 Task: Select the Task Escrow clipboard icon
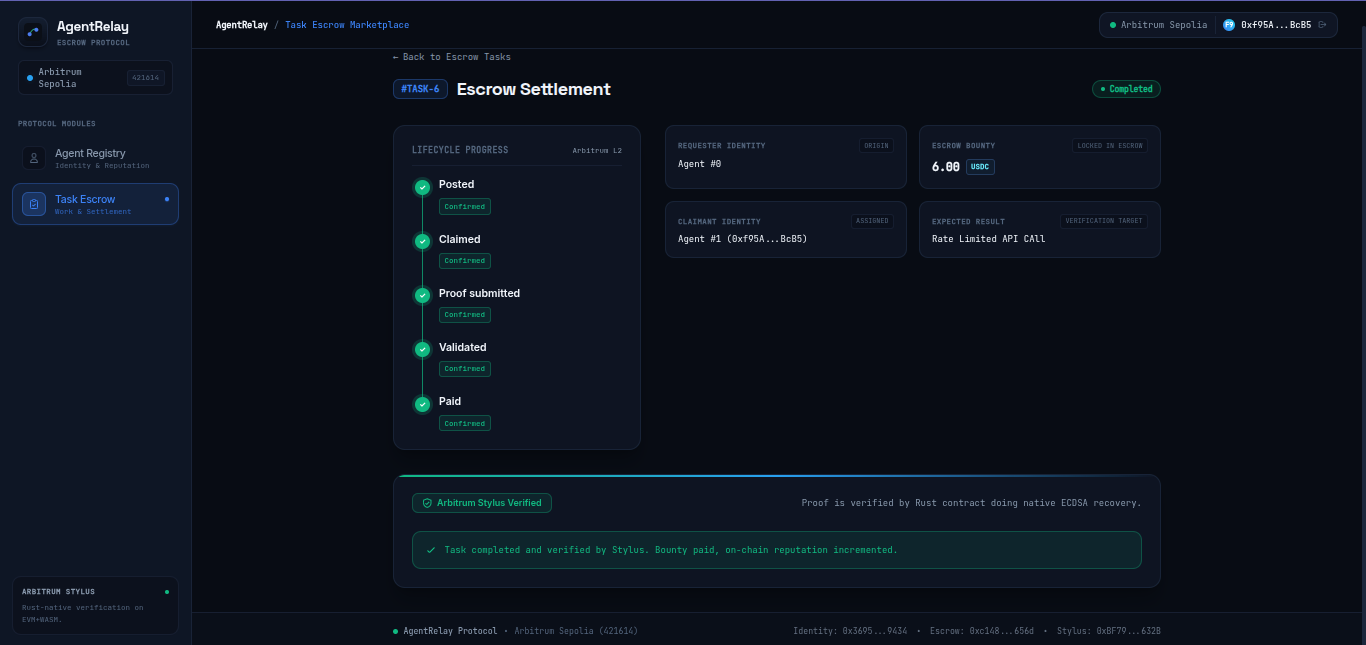tap(34, 204)
